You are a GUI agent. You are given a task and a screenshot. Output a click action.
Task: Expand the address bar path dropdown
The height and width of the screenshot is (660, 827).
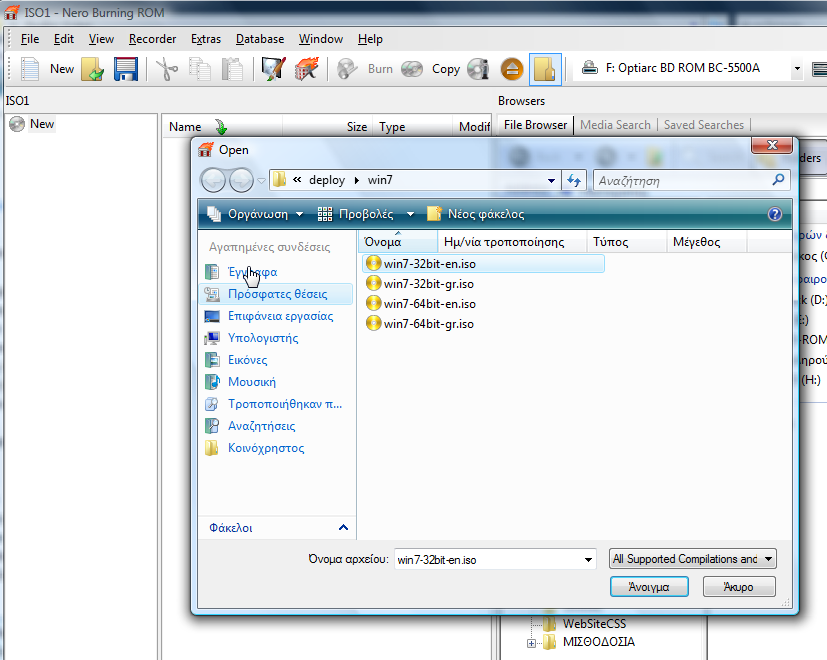coord(551,181)
